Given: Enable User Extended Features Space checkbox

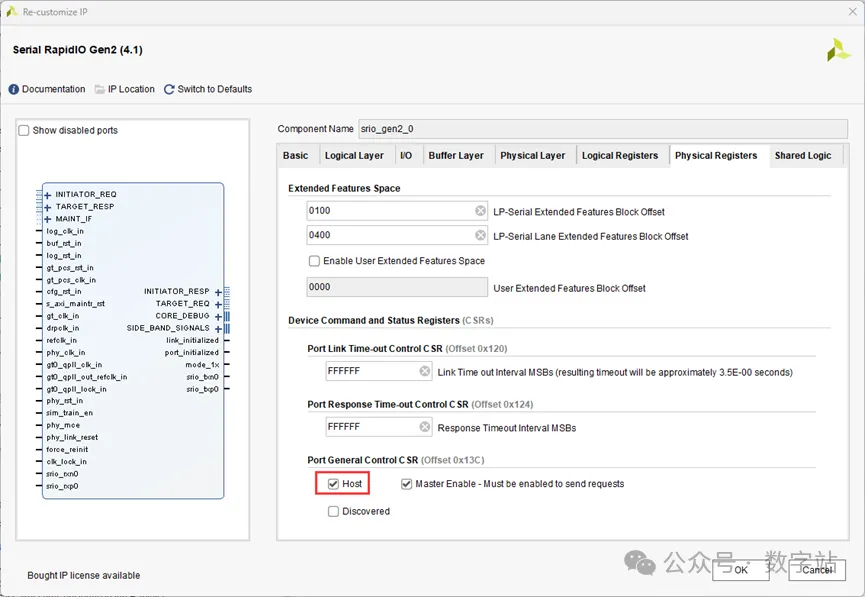Looking at the screenshot, I should [314, 261].
